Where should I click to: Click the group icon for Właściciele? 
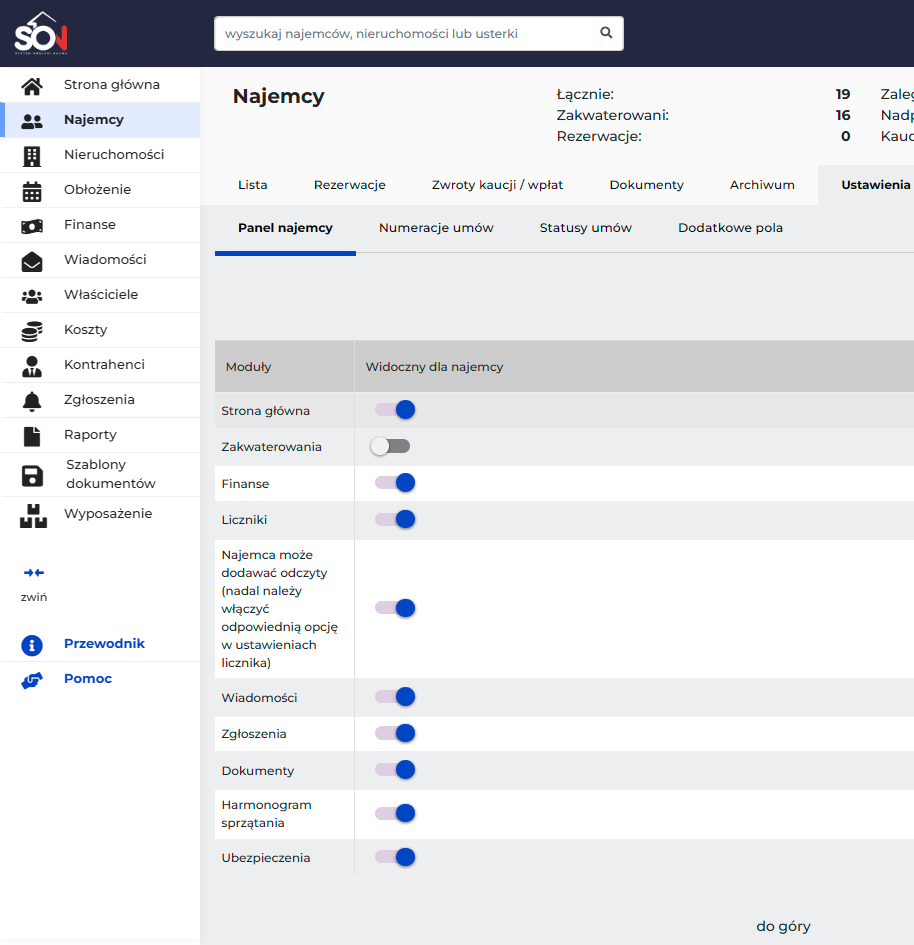pos(32,296)
